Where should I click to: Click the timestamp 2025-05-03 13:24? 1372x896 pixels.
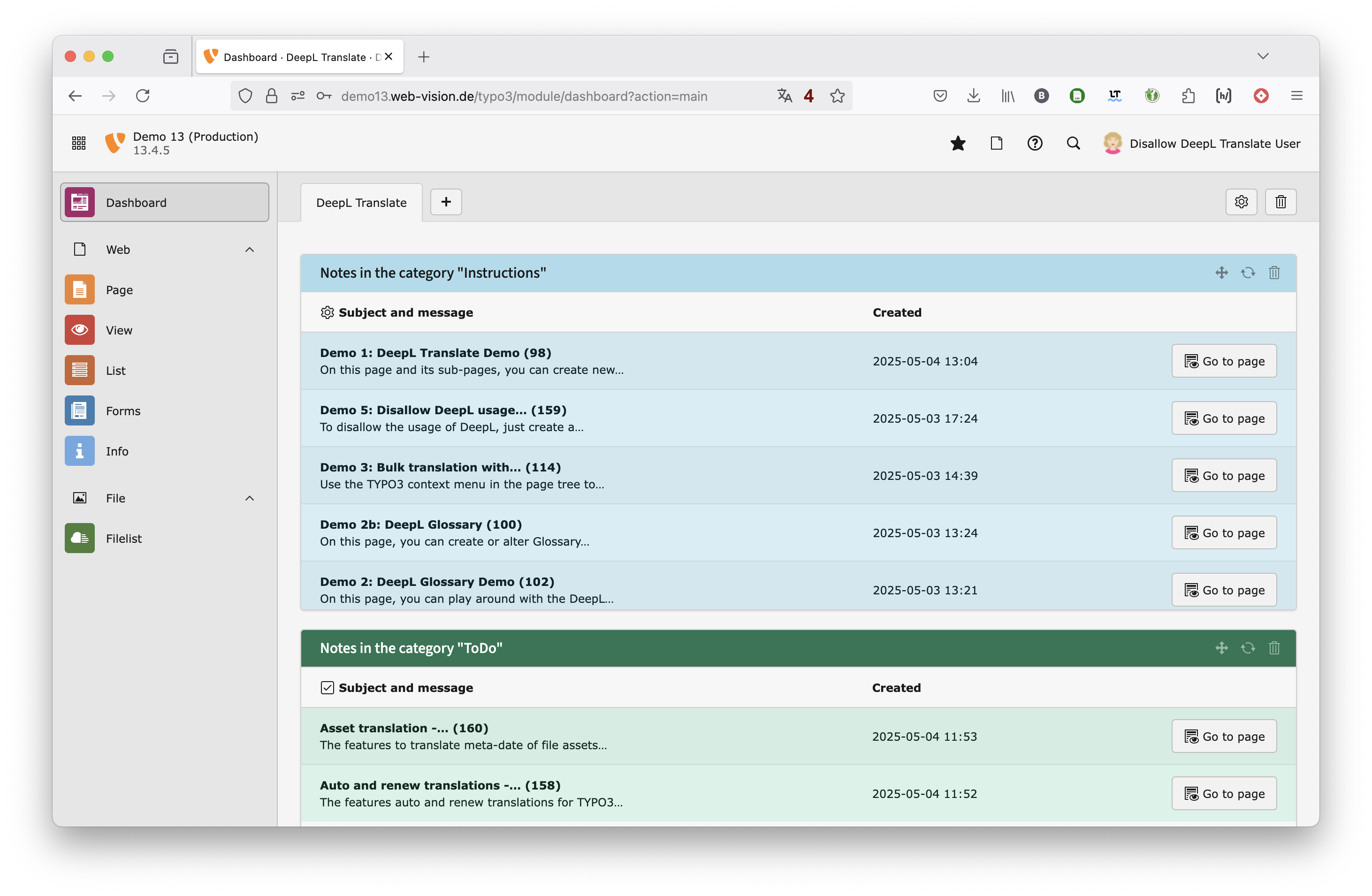[x=925, y=533]
